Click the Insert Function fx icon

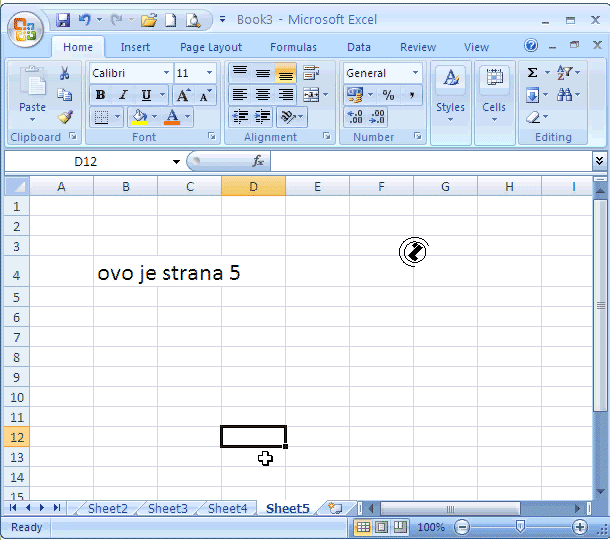(x=258, y=161)
